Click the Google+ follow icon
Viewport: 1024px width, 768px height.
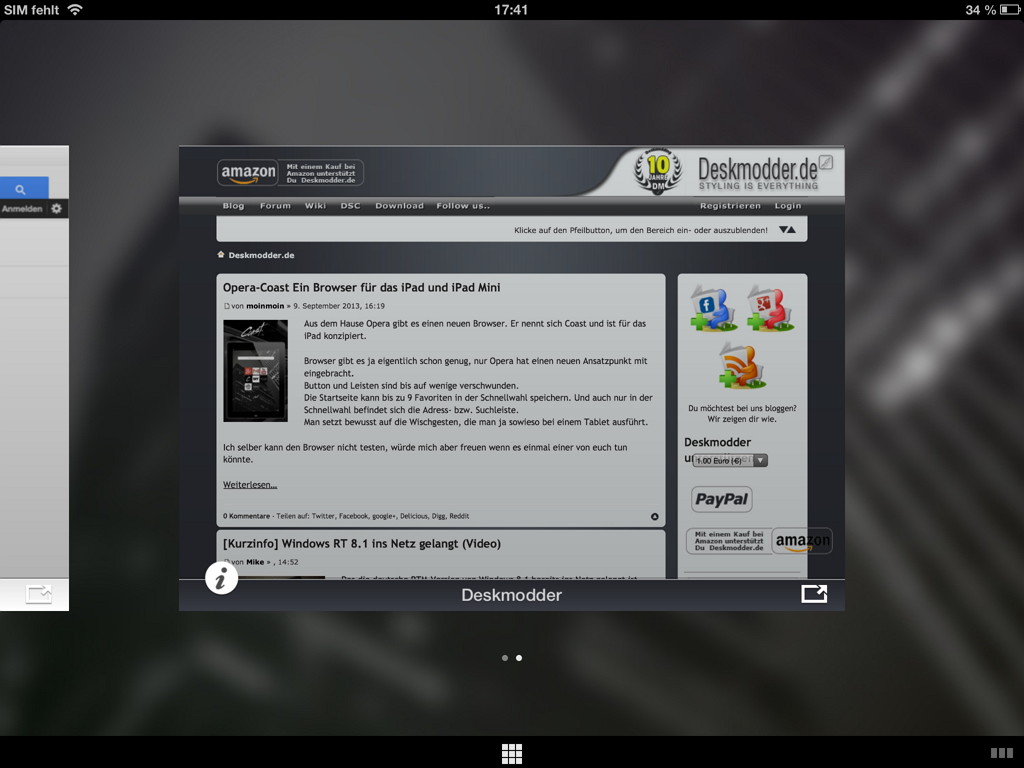(x=770, y=306)
